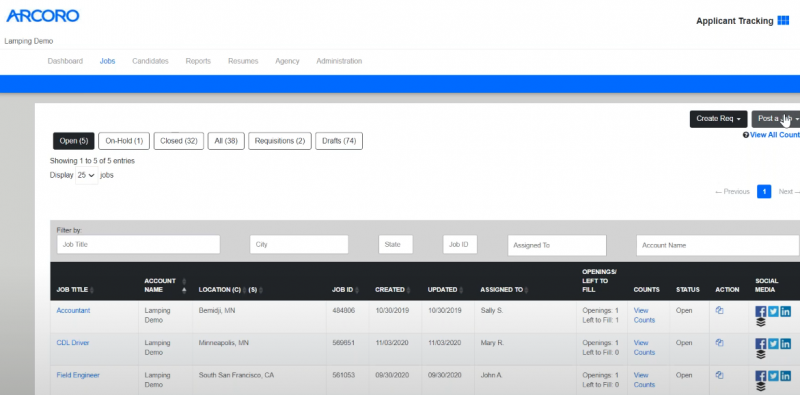Select the All (38) filter tab
This screenshot has height=395, width=800.
point(226,141)
